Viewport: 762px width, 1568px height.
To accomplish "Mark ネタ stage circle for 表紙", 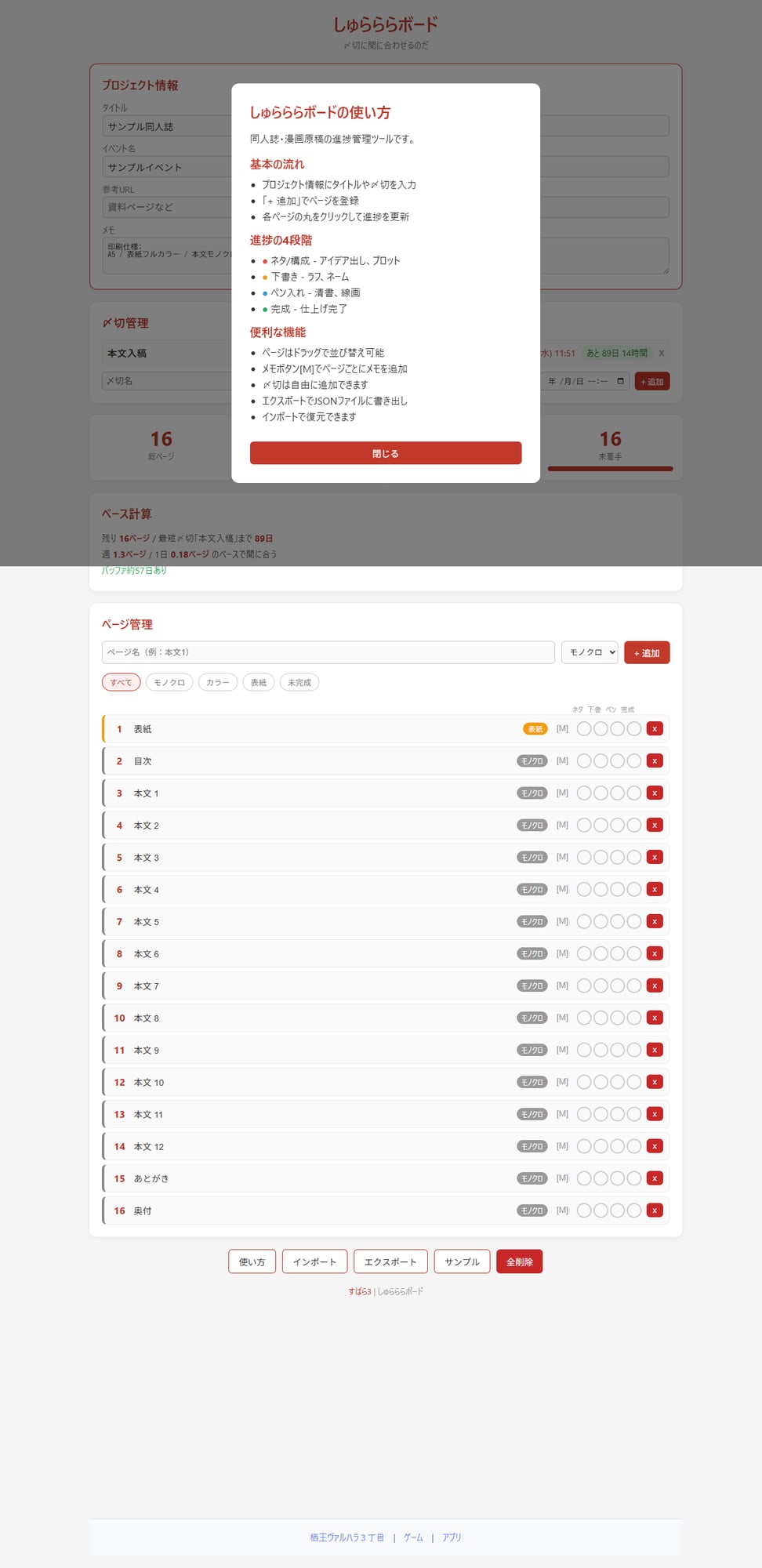I will click(584, 729).
